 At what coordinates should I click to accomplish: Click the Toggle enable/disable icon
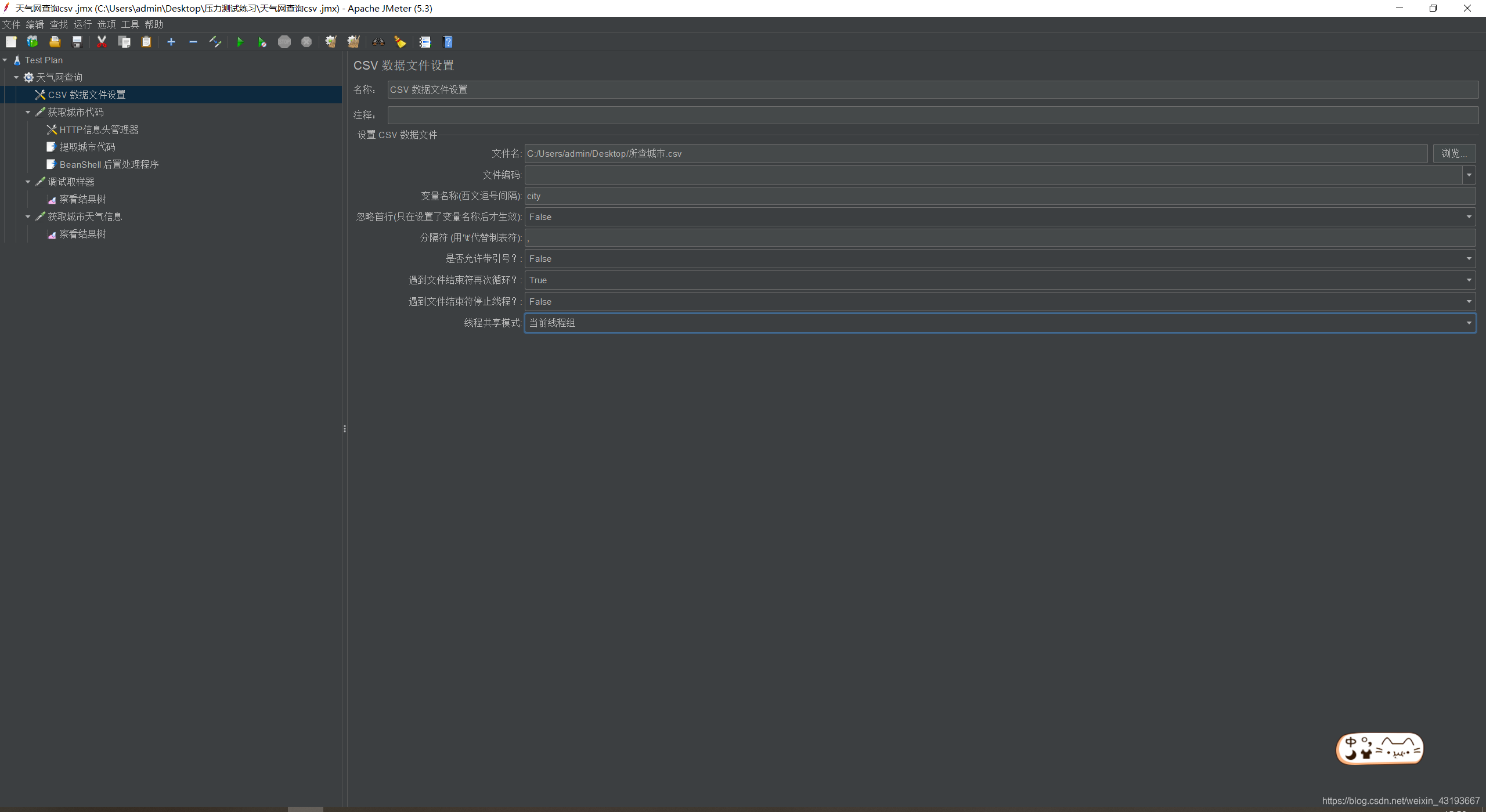coord(215,42)
